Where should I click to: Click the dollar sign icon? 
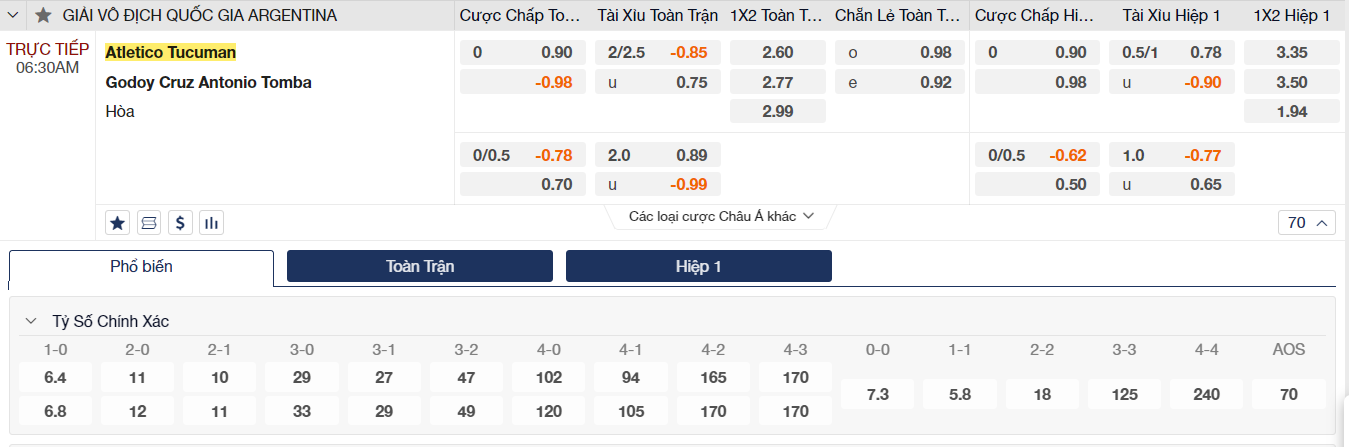pyautogui.click(x=180, y=222)
